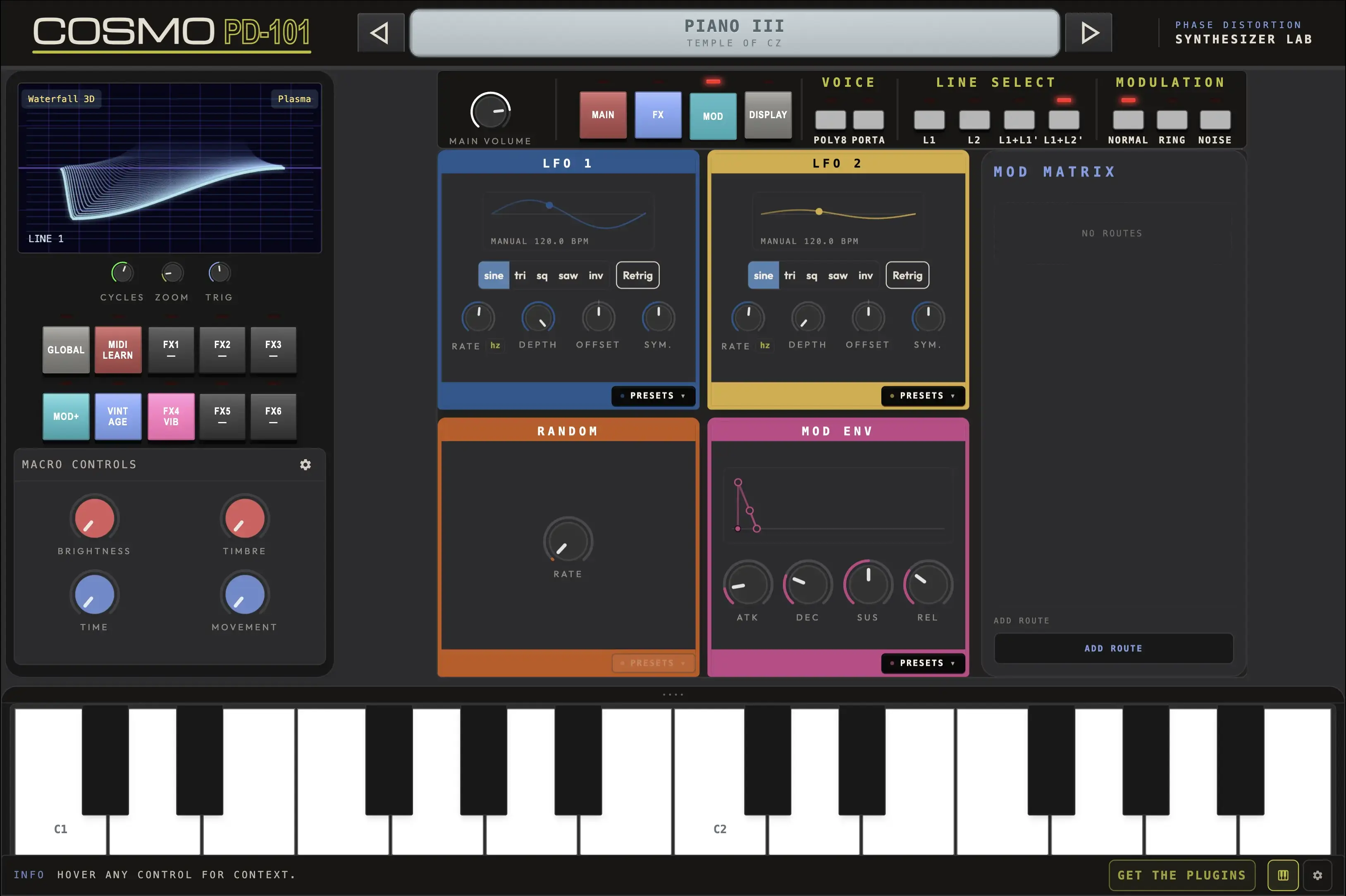Click the Timbre macro knob
The height and width of the screenshot is (896, 1346).
(x=245, y=518)
